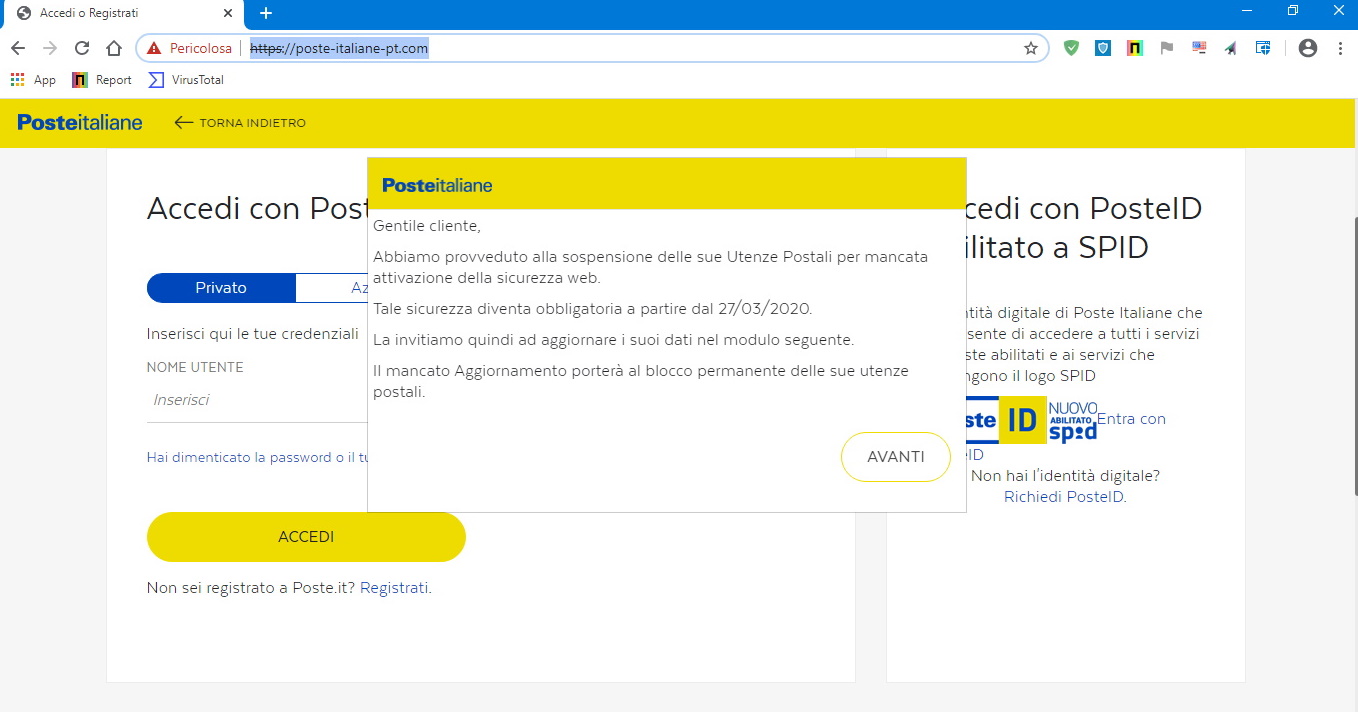Click the Posteitaliane logo in page header
This screenshot has height=712, width=1358.
click(80, 123)
